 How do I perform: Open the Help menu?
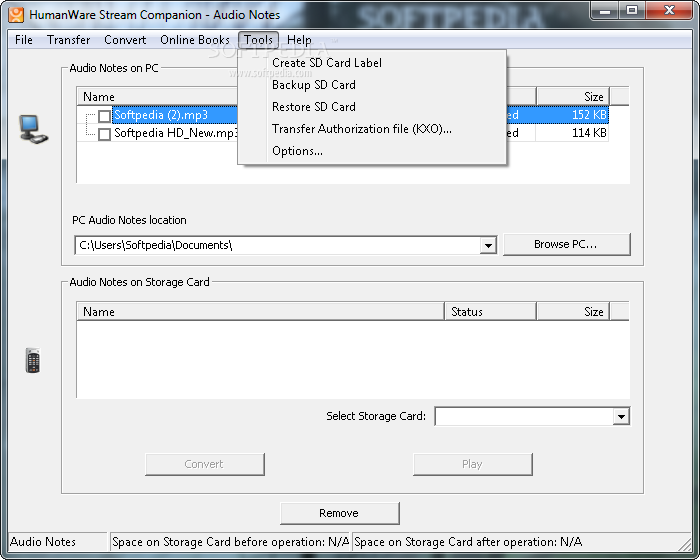299,40
